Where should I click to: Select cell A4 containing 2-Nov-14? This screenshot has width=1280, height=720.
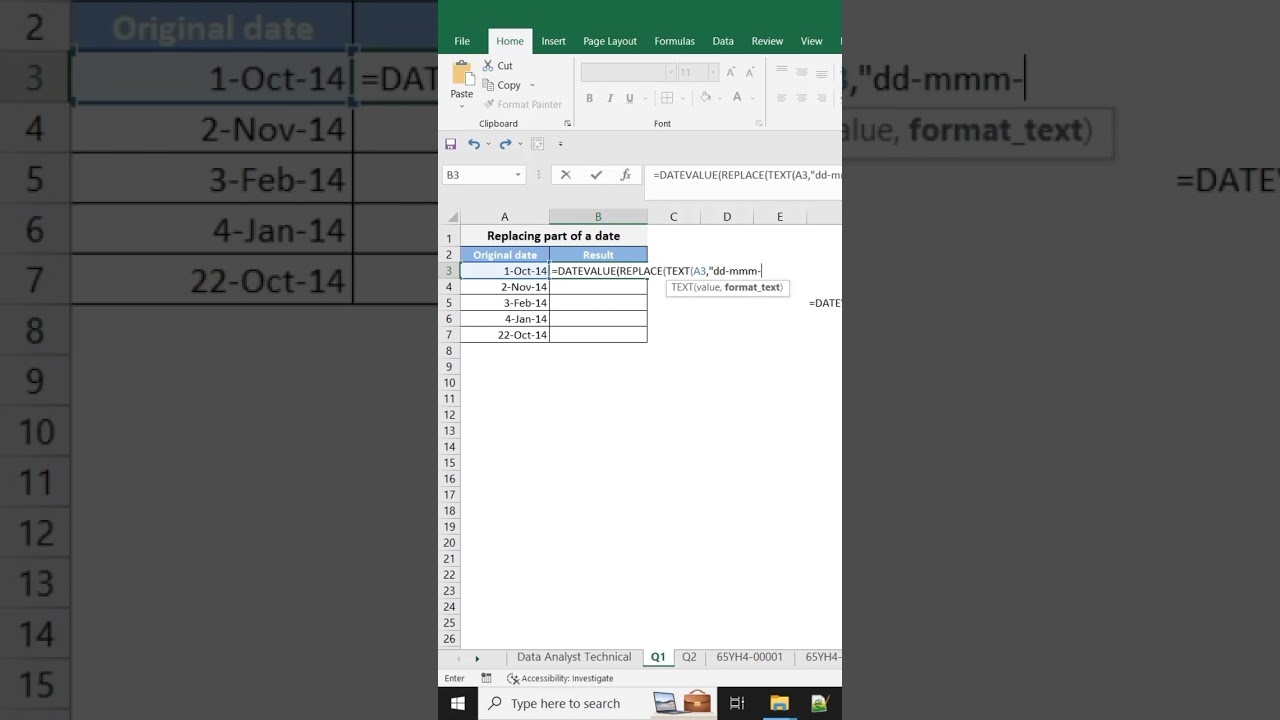coord(505,287)
